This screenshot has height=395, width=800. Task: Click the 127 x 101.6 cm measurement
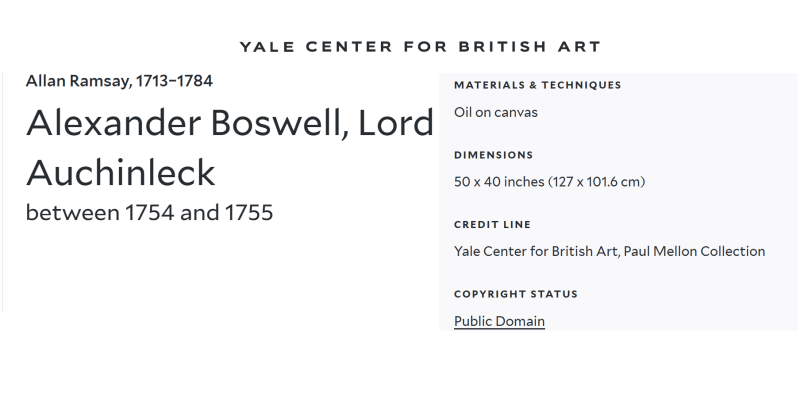tap(597, 182)
